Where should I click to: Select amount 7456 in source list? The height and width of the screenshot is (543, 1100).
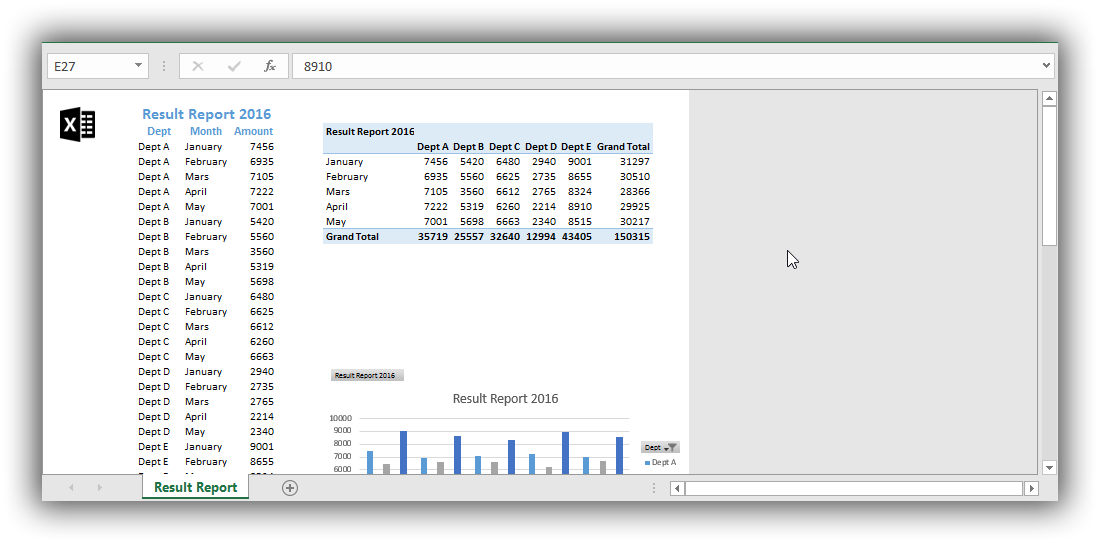tap(262, 147)
